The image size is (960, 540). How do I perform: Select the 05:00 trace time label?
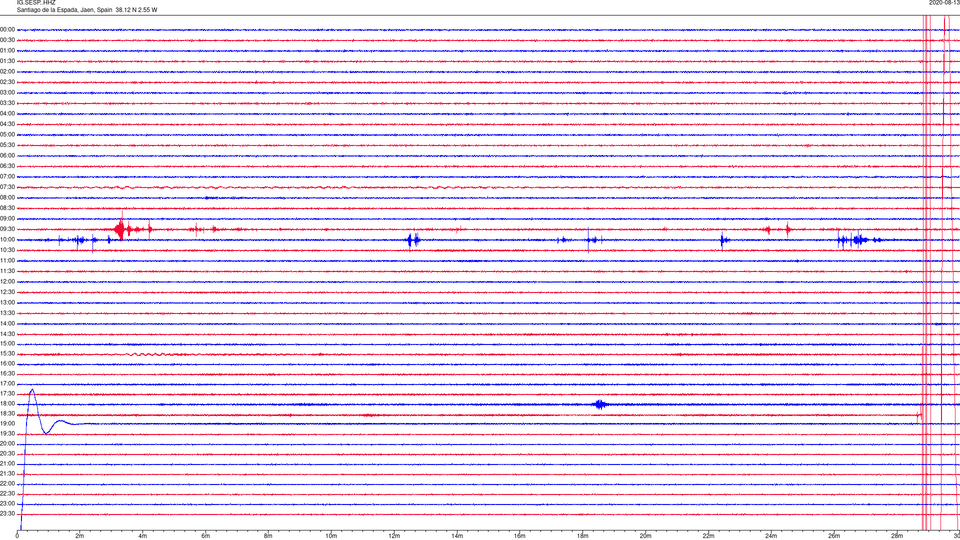click(7, 135)
